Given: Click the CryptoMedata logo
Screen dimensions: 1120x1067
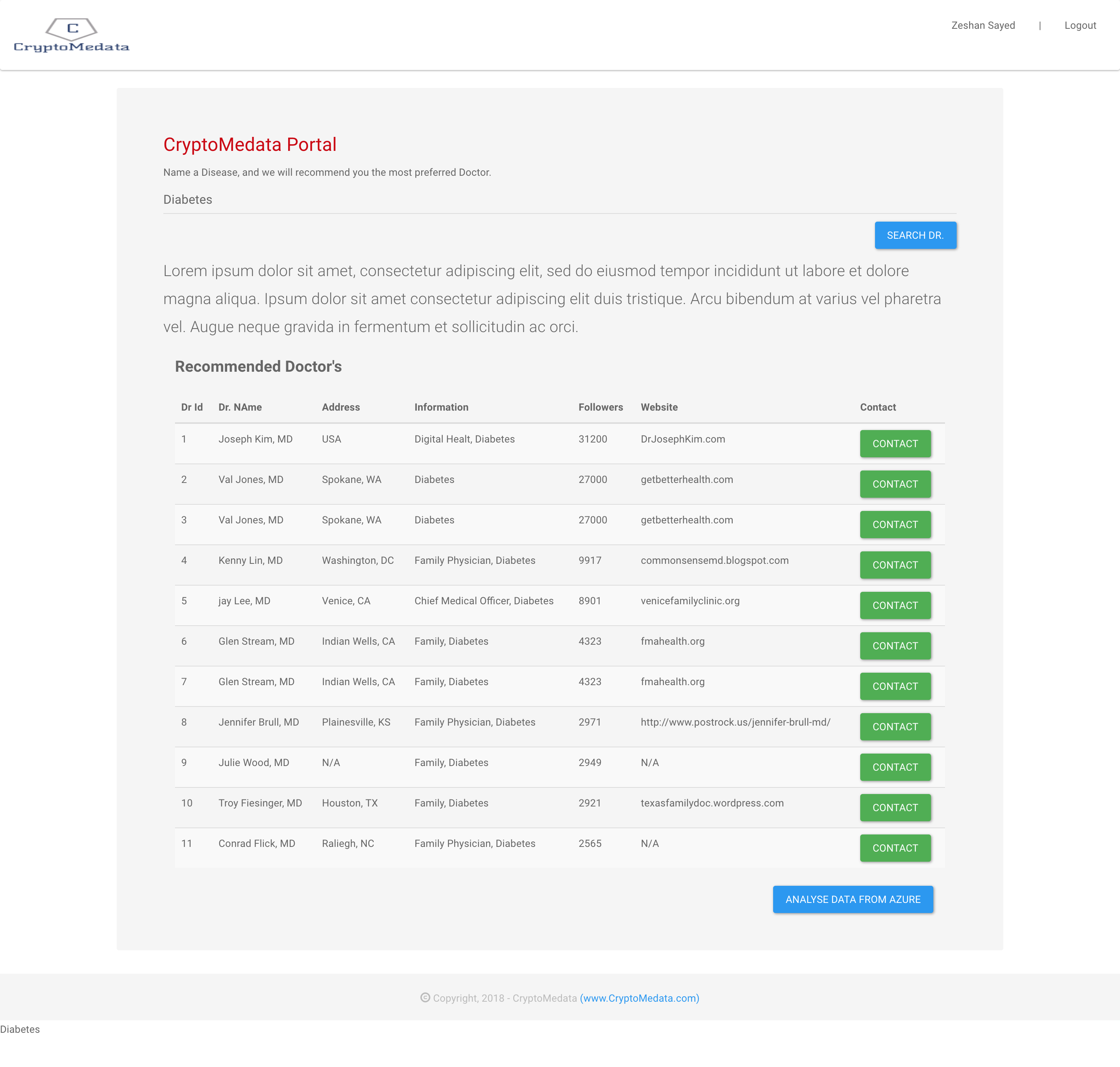Looking at the screenshot, I should point(71,35).
